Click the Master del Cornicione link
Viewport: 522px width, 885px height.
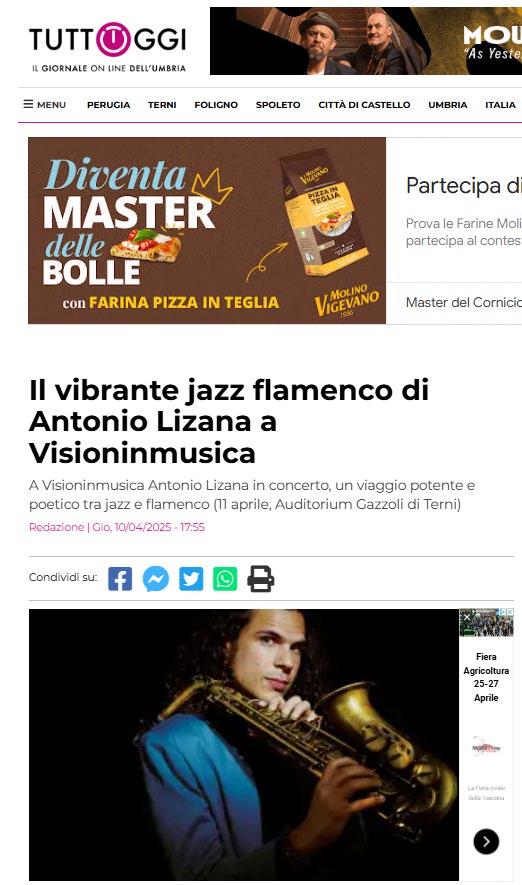click(x=463, y=303)
